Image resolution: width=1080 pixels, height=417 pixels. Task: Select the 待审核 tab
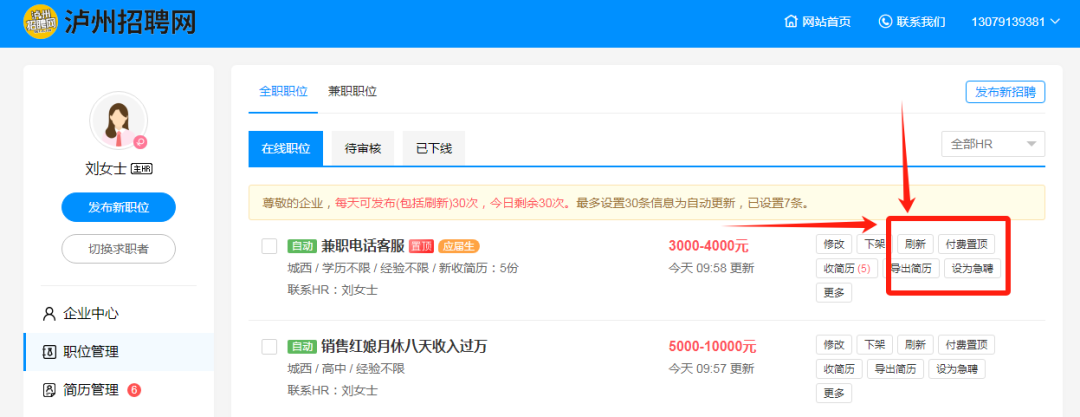click(362, 148)
